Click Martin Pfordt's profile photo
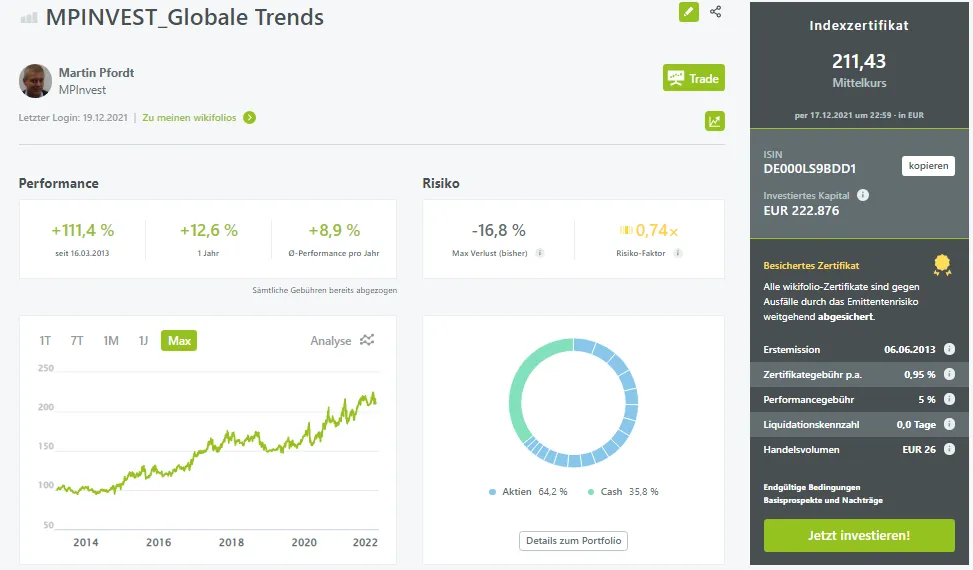This screenshot has height=570, width=973. click(35, 81)
